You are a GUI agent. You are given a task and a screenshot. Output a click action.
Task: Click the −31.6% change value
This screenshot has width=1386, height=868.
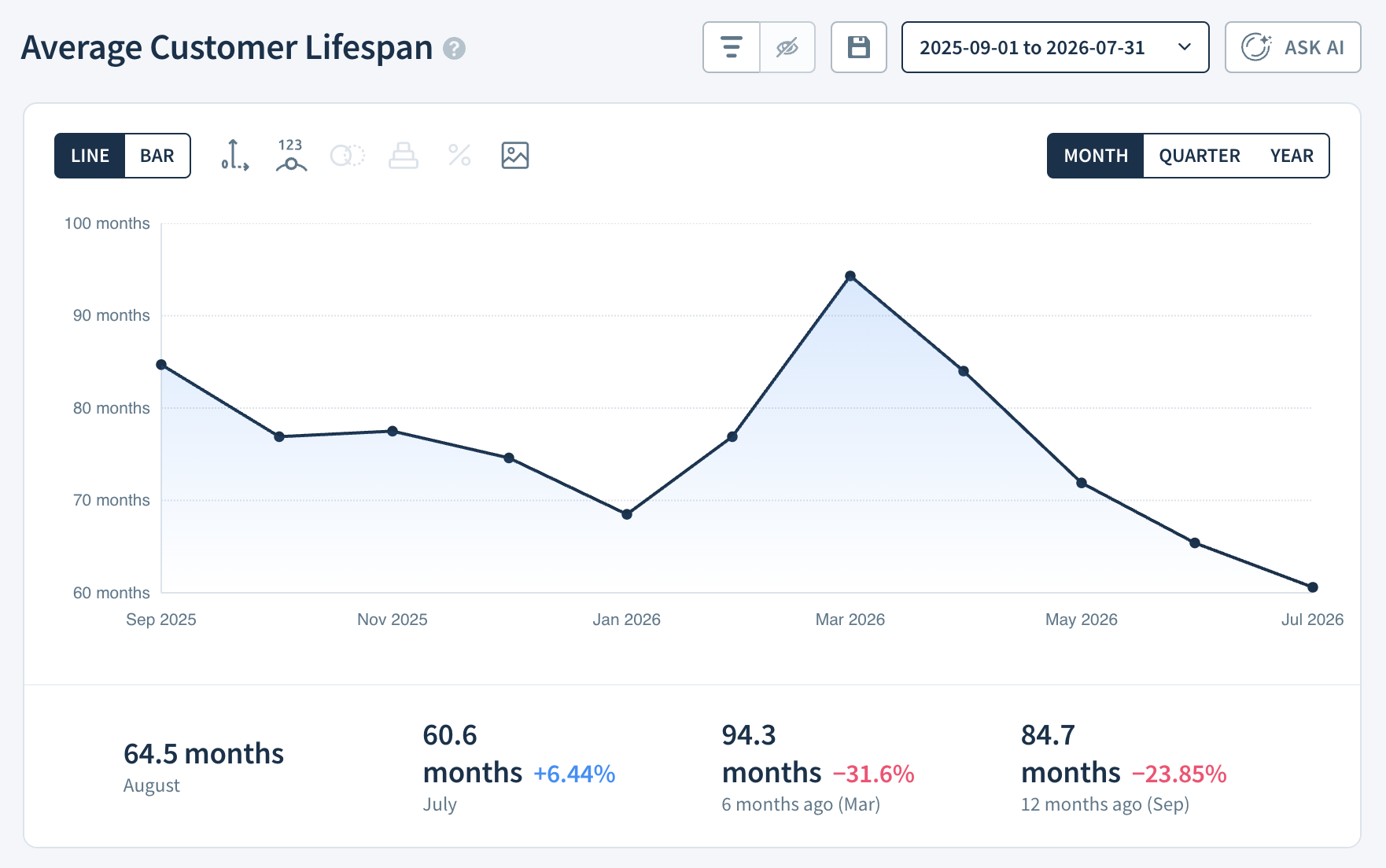tap(873, 774)
